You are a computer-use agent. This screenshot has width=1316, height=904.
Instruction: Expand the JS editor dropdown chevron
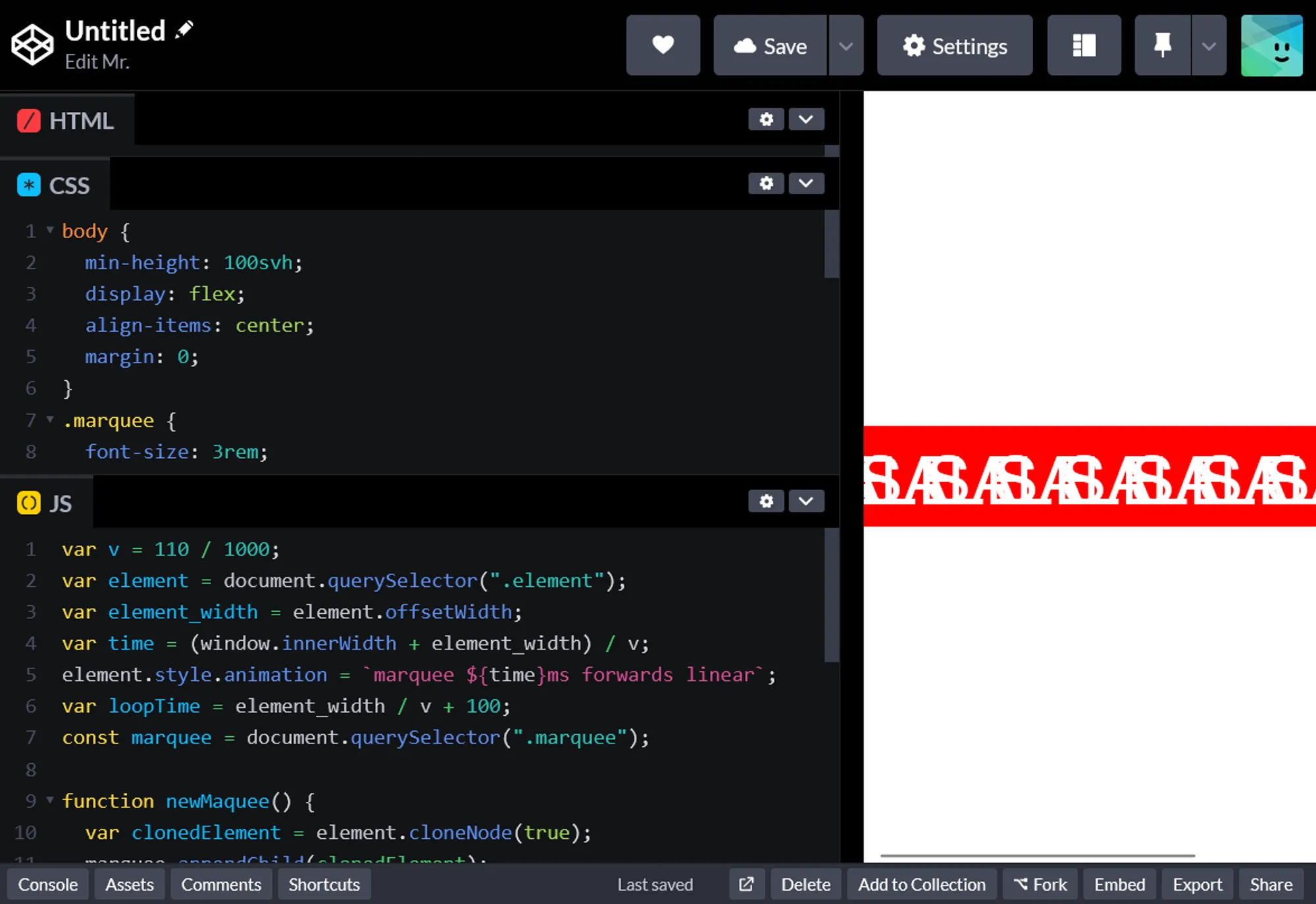[x=806, y=501]
